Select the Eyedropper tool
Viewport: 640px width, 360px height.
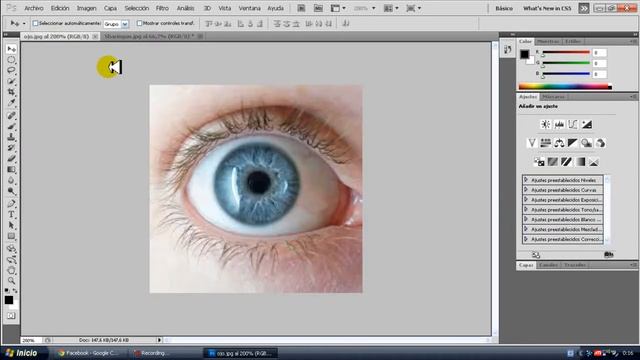pyautogui.click(x=11, y=103)
